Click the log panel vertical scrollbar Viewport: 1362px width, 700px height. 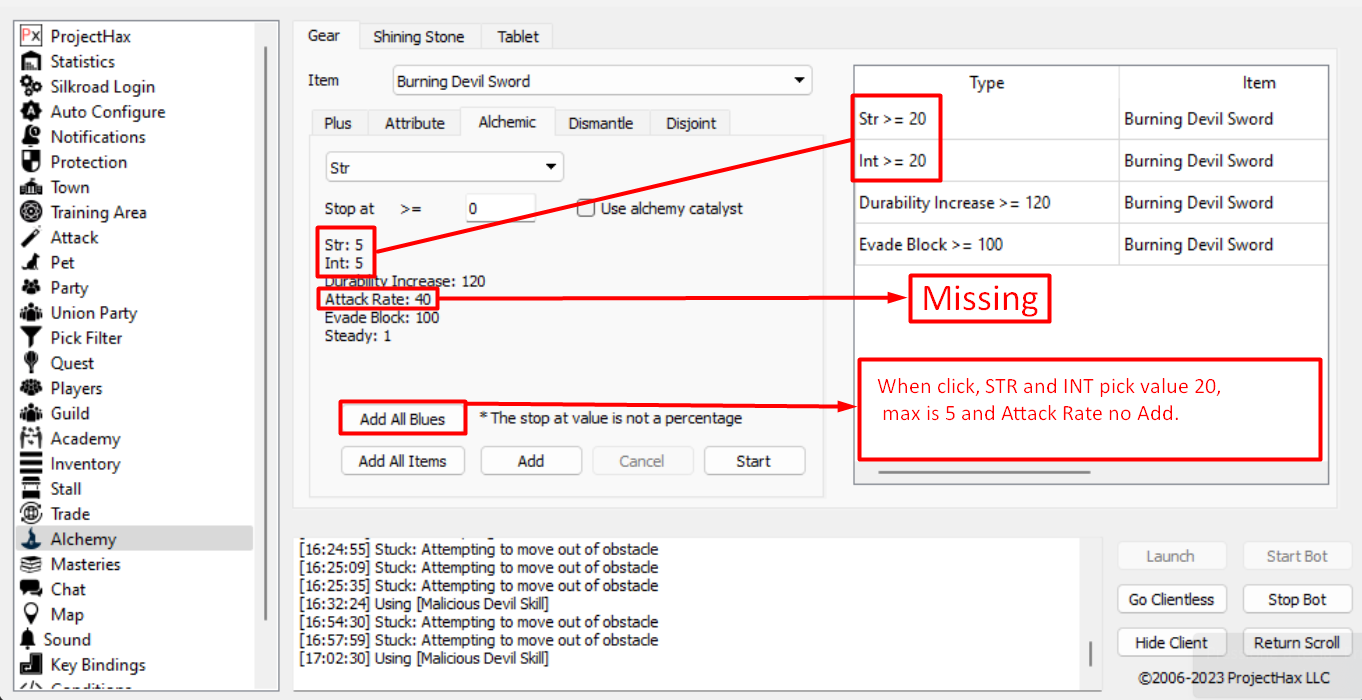(1090, 652)
